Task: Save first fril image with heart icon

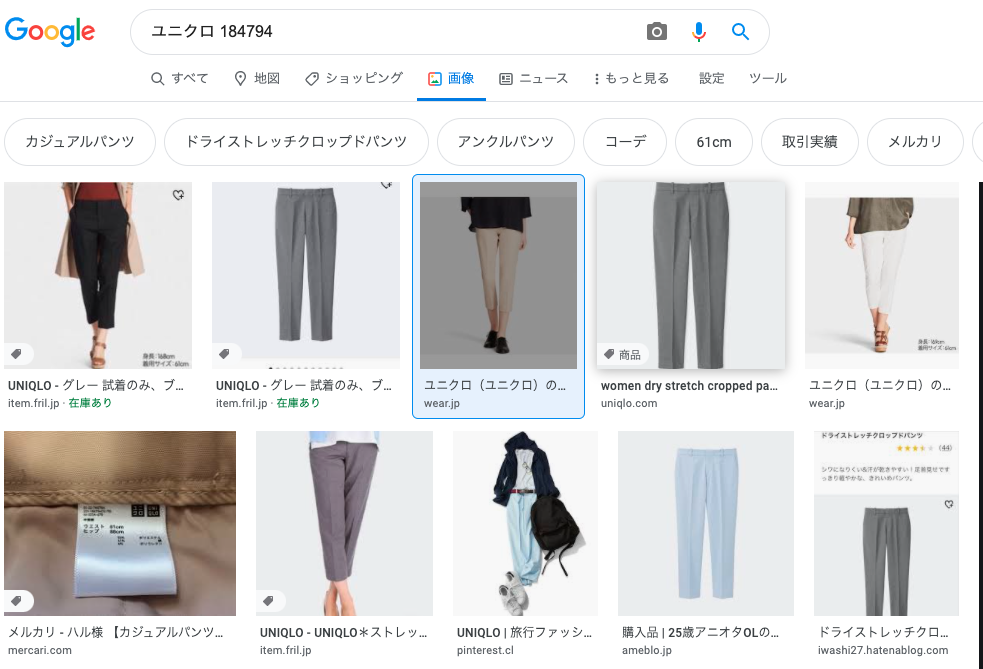Action: pyautogui.click(x=179, y=195)
